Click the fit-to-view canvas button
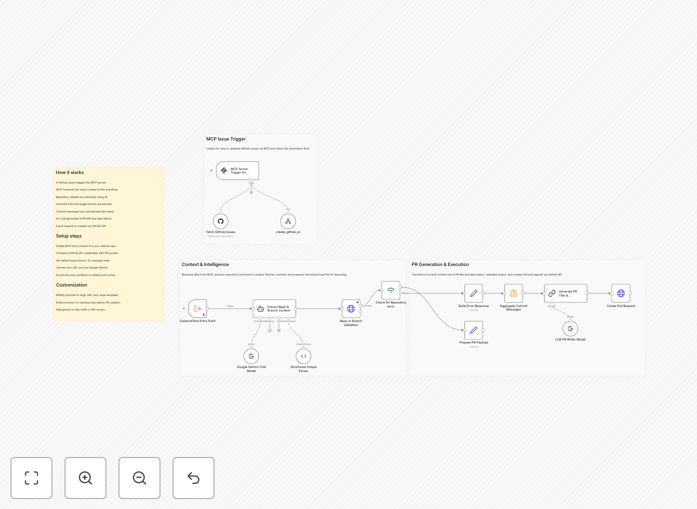697x509 pixels. (x=32, y=478)
